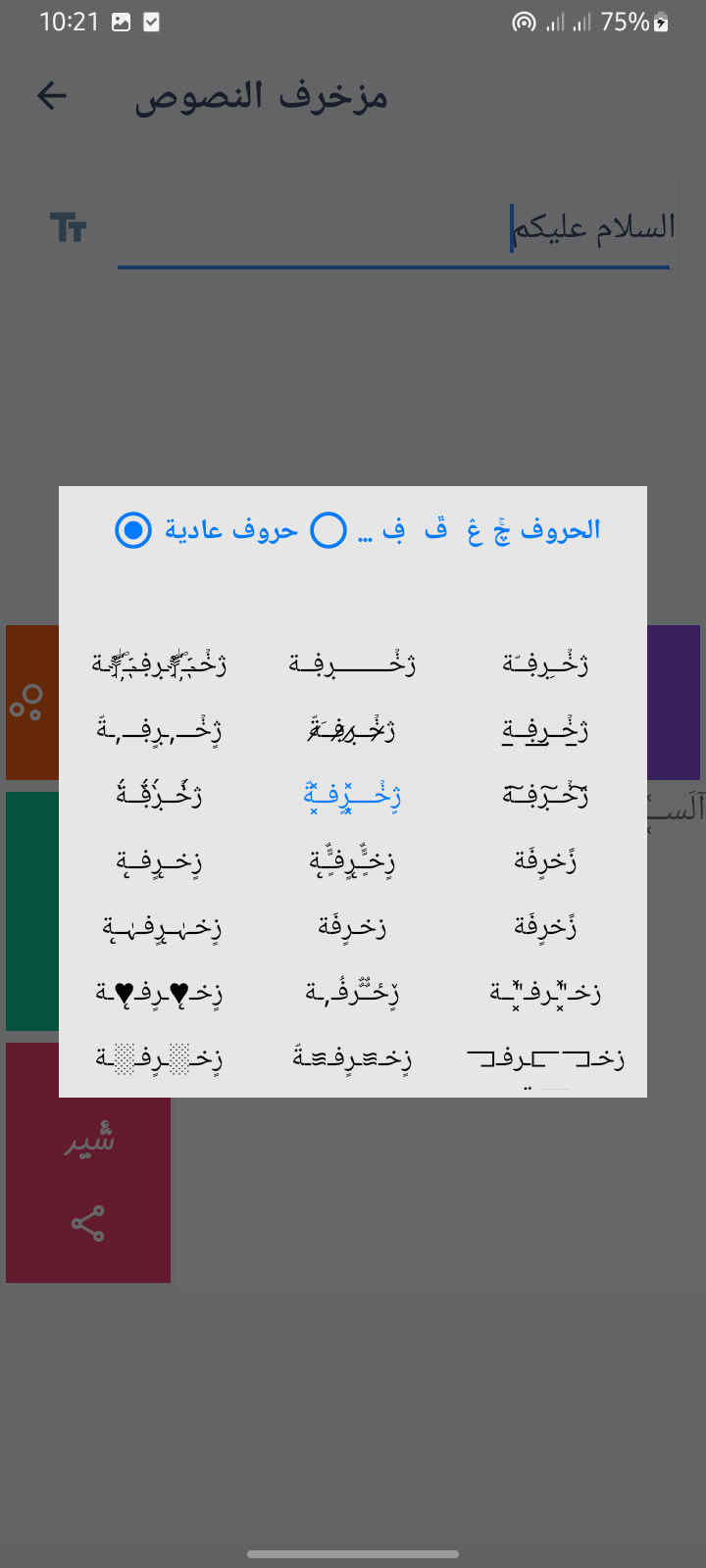Tap the hotspot icon in status bar
Image resolution: width=706 pixels, height=1568 pixels.
pyautogui.click(x=524, y=22)
